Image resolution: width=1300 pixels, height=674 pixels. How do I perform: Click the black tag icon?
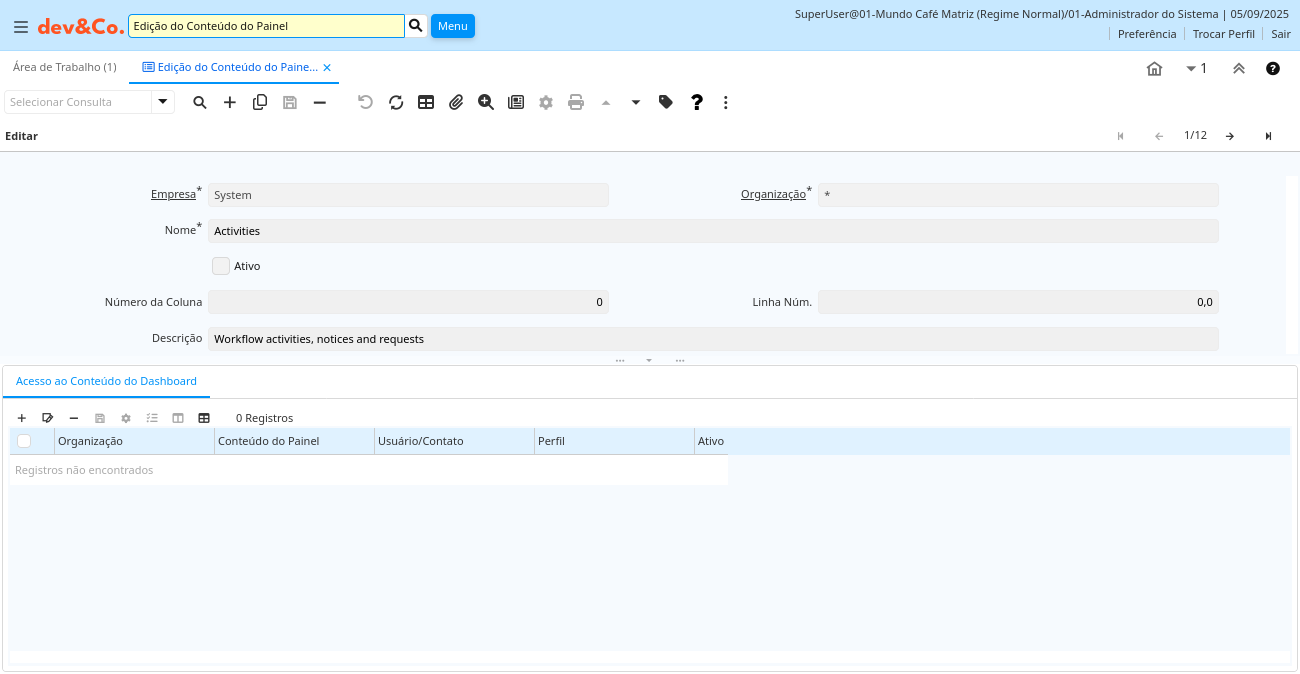(666, 102)
